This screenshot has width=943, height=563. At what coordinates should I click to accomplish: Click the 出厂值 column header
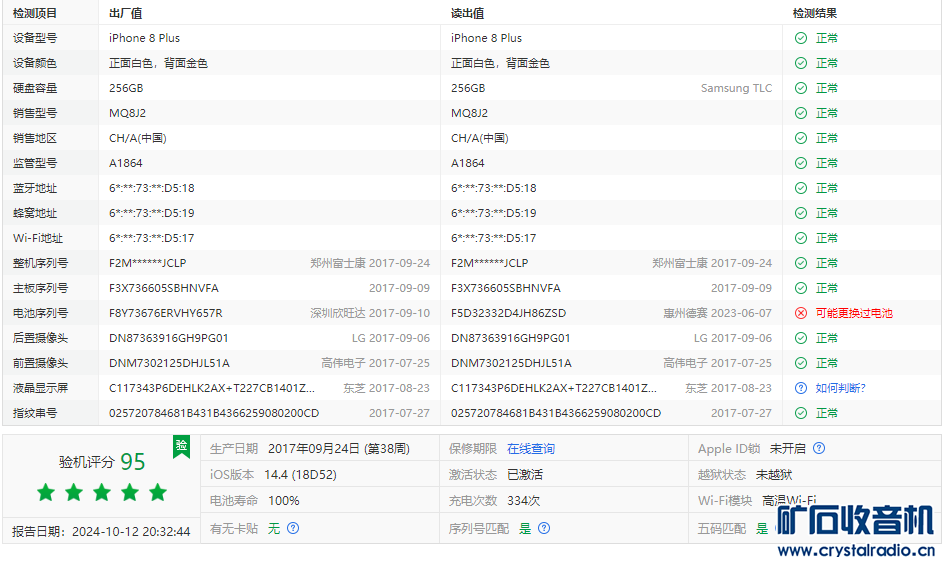126,13
